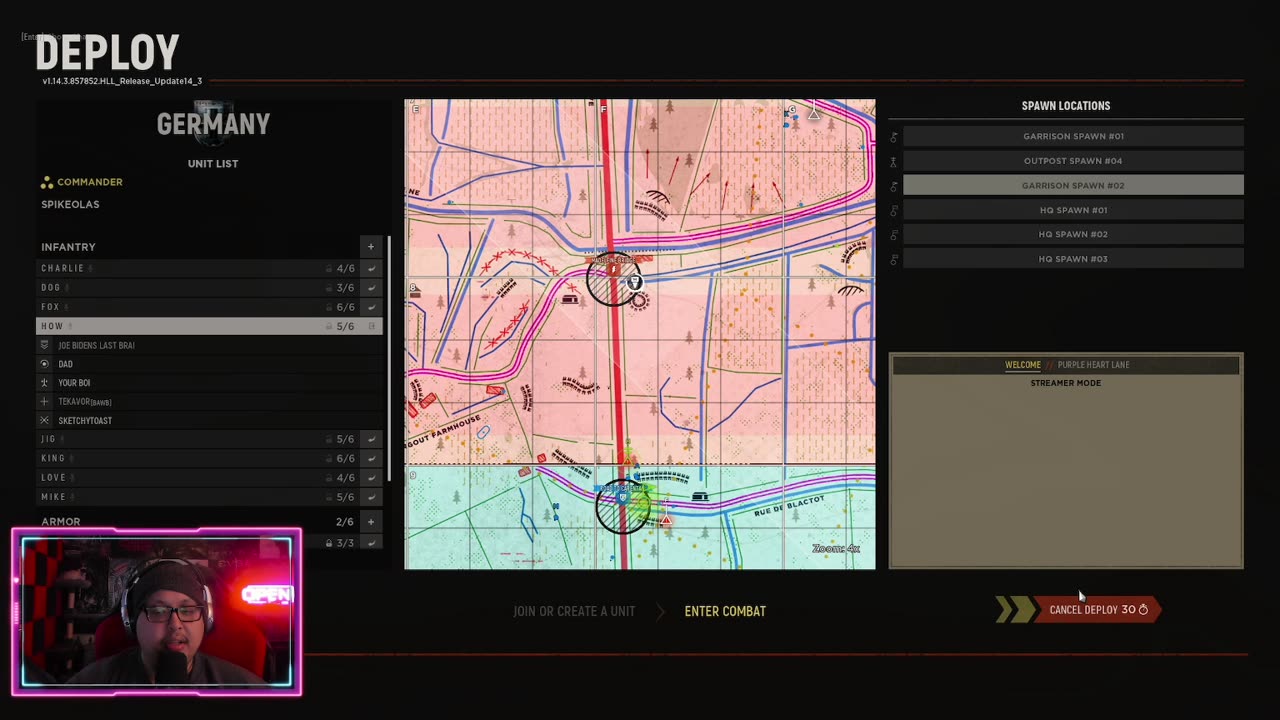1280x720 pixels.
Task: Join Mike squad with its join arrow
Action: (x=372, y=497)
